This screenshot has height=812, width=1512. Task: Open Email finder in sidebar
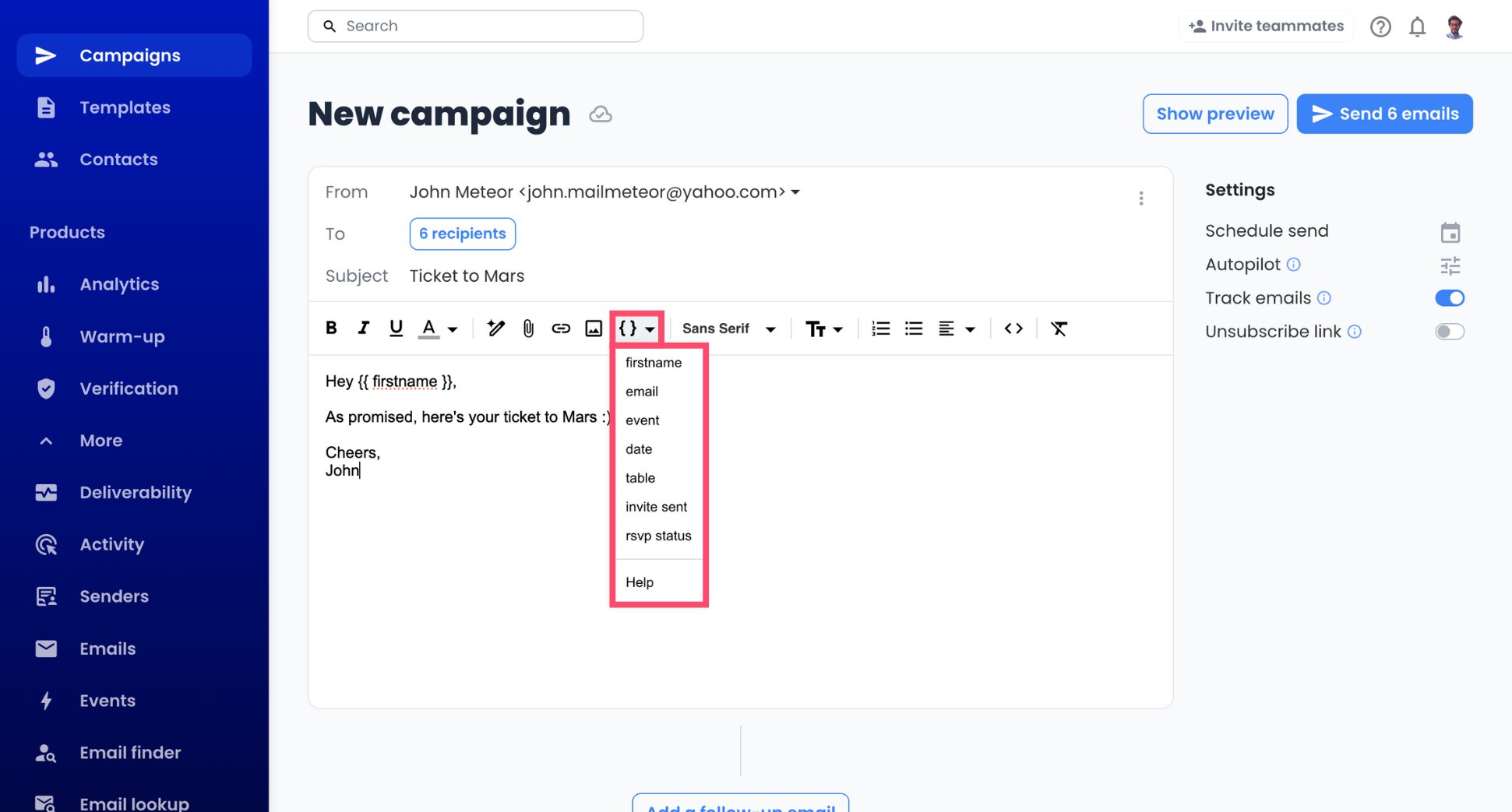click(x=130, y=753)
